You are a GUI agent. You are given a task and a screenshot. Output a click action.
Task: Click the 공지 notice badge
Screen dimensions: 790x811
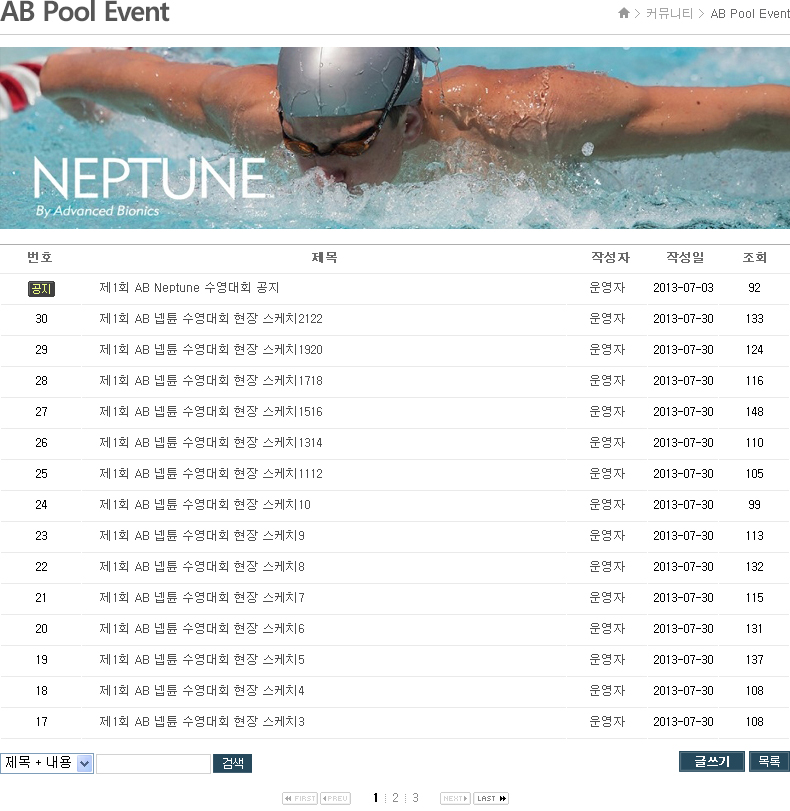click(41, 289)
